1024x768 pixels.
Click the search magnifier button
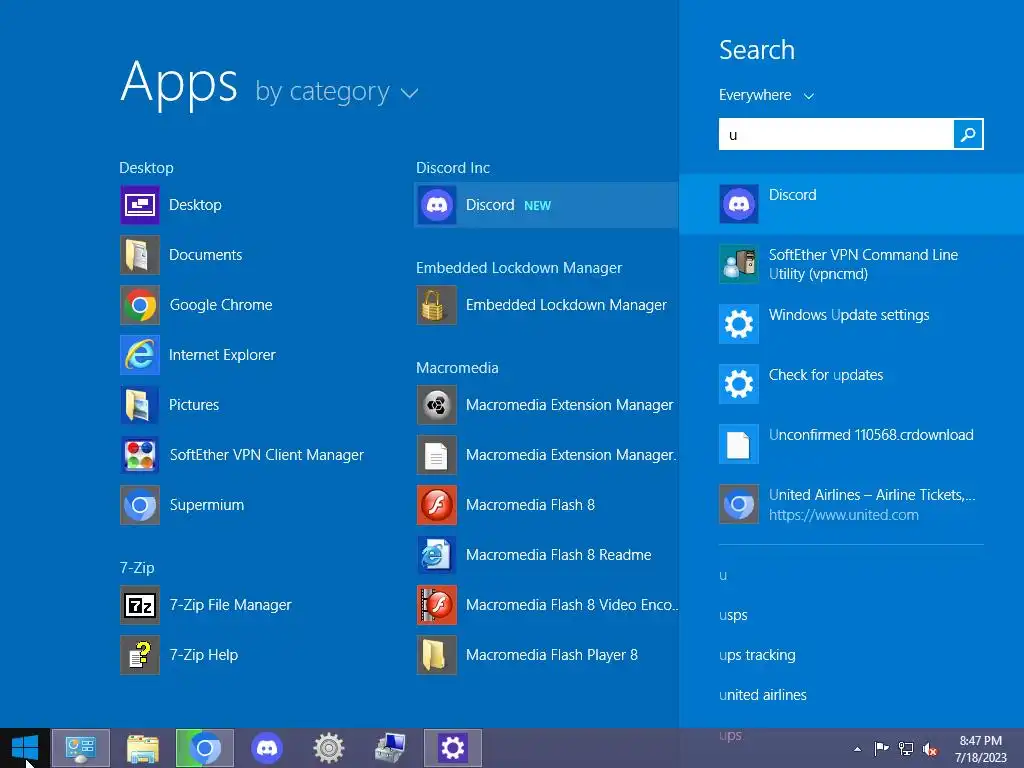968,135
